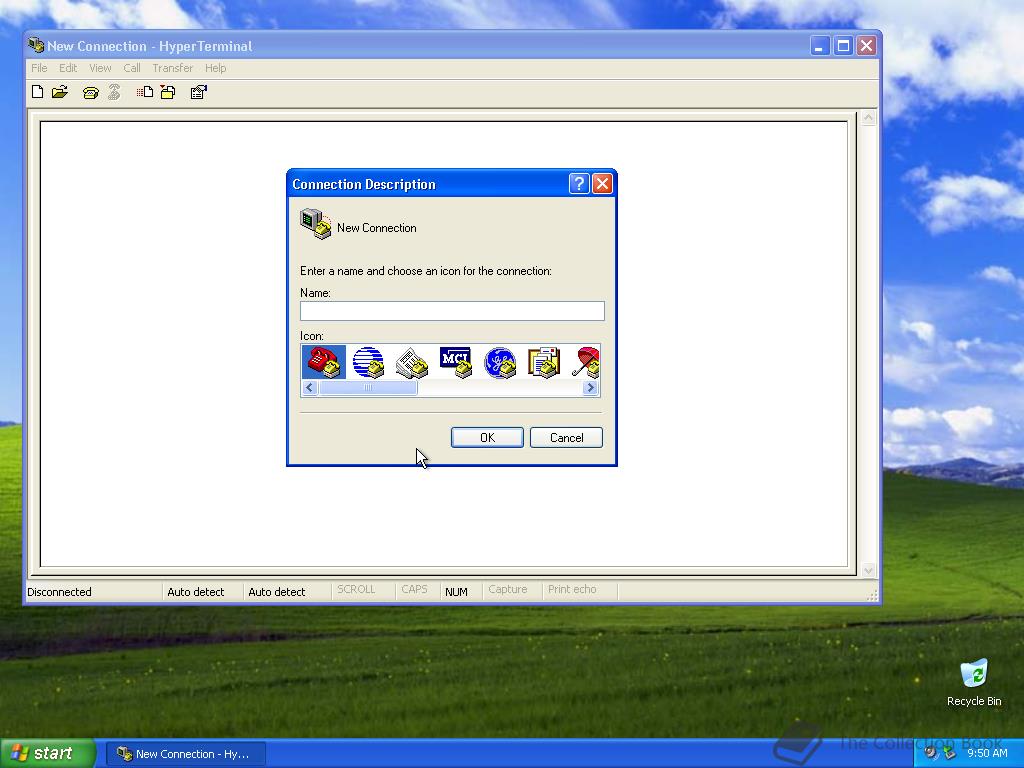Screen dimensions: 1024x768
Task: Click the HyperTerminal title bar icon
Action: pos(35,45)
